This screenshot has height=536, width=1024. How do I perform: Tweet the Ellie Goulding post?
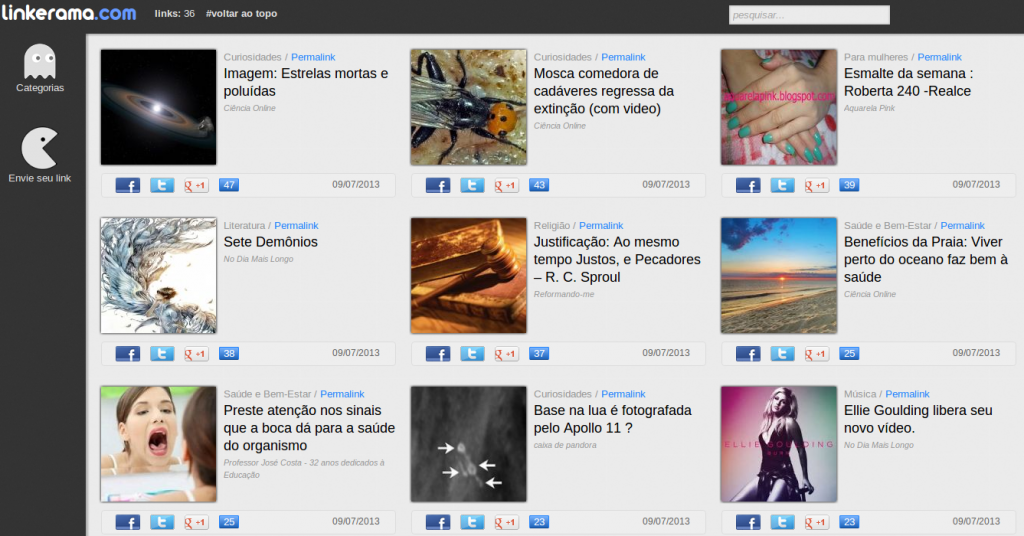click(782, 522)
